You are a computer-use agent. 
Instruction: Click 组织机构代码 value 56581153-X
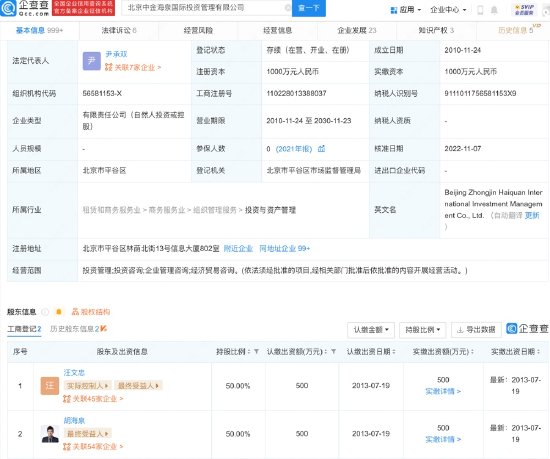pos(102,93)
